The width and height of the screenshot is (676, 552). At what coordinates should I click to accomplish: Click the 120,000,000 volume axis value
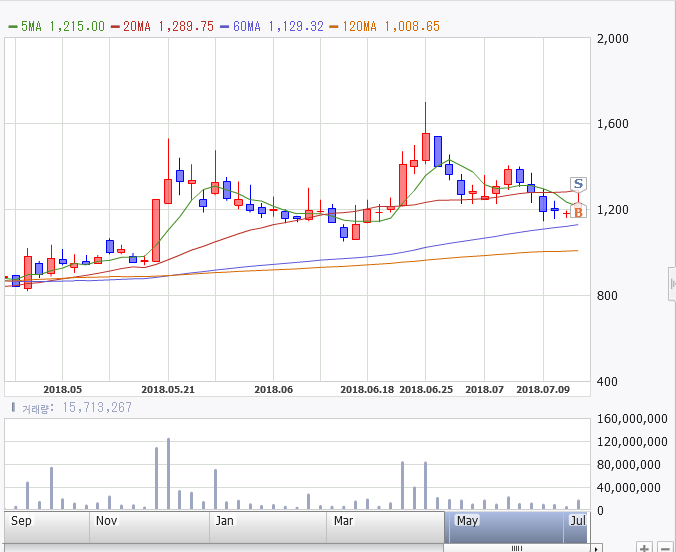(x=632, y=442)
